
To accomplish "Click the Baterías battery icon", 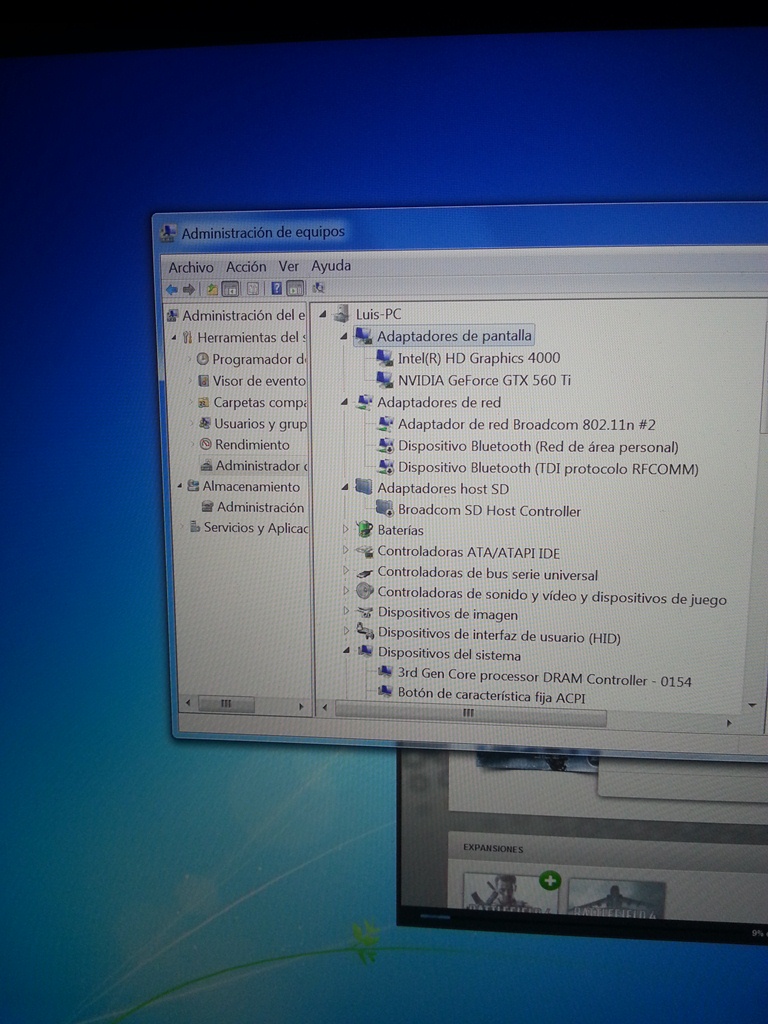I will click(x=364, y=530).
